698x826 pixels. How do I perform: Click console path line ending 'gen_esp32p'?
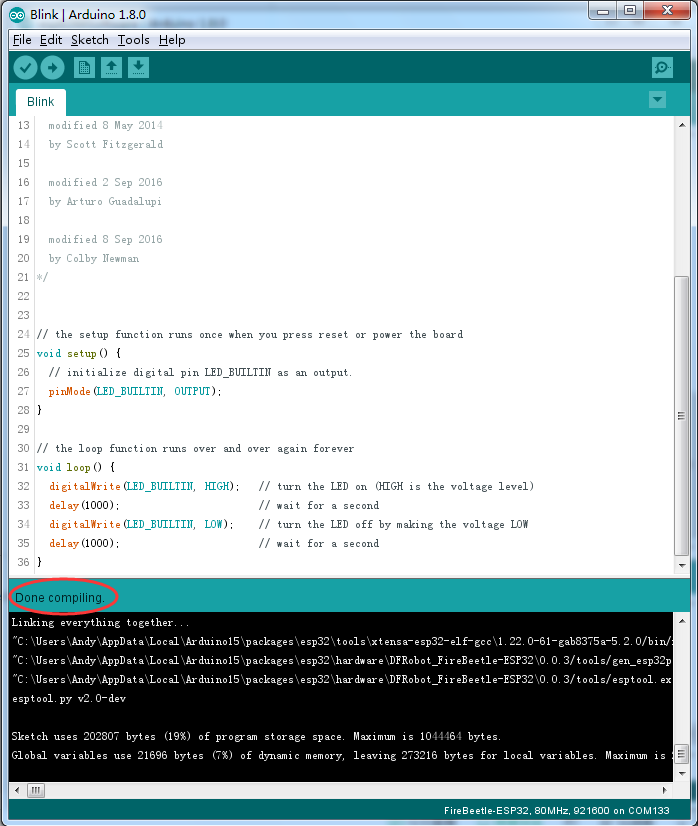pyautogui.click(x=342, y=661)
